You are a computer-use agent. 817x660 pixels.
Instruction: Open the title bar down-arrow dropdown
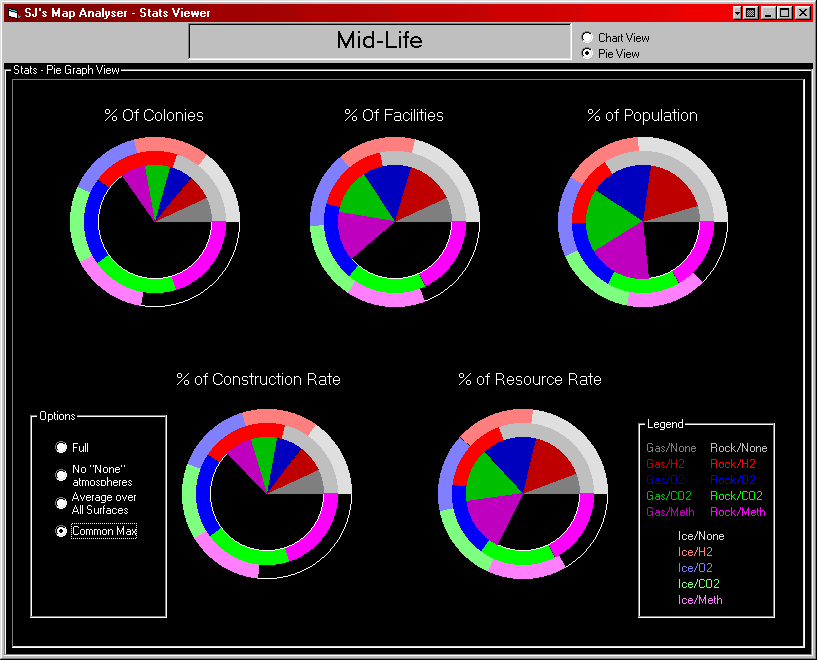click(737, 13)
